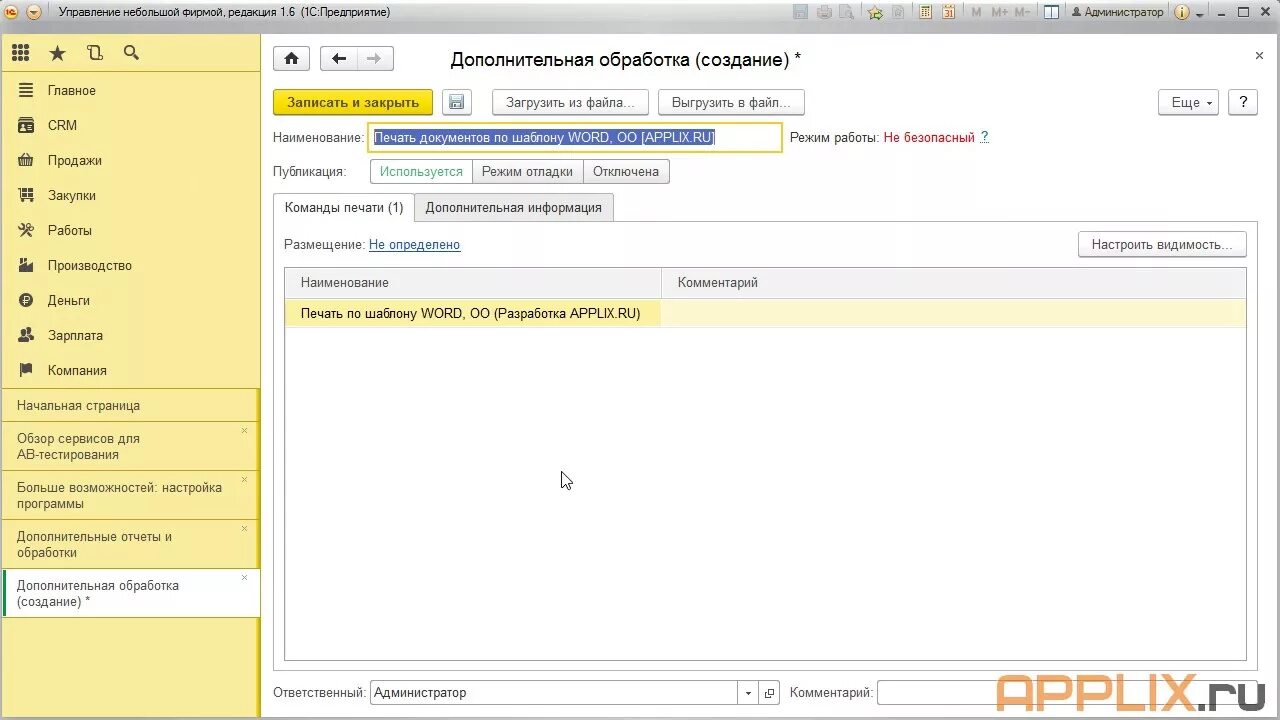Screen dimensions: 1280x720
Task: Click the Наименование column header
Action: click(x=473, y=283)
